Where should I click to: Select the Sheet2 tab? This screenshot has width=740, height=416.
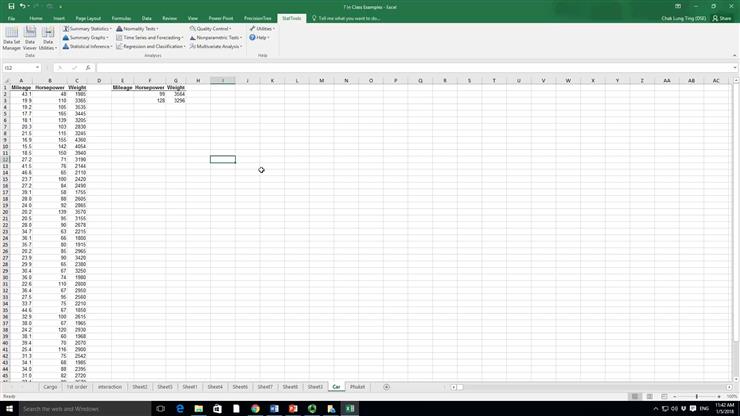click(x=140, y=387)
